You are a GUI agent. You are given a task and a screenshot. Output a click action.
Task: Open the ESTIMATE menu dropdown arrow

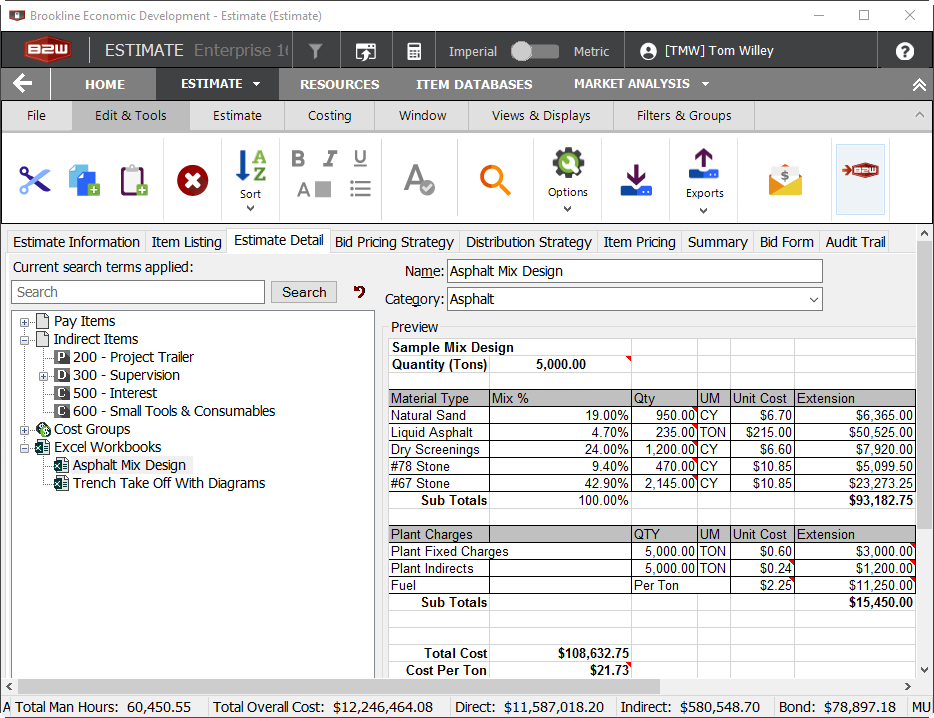click(x=257, y=84)
